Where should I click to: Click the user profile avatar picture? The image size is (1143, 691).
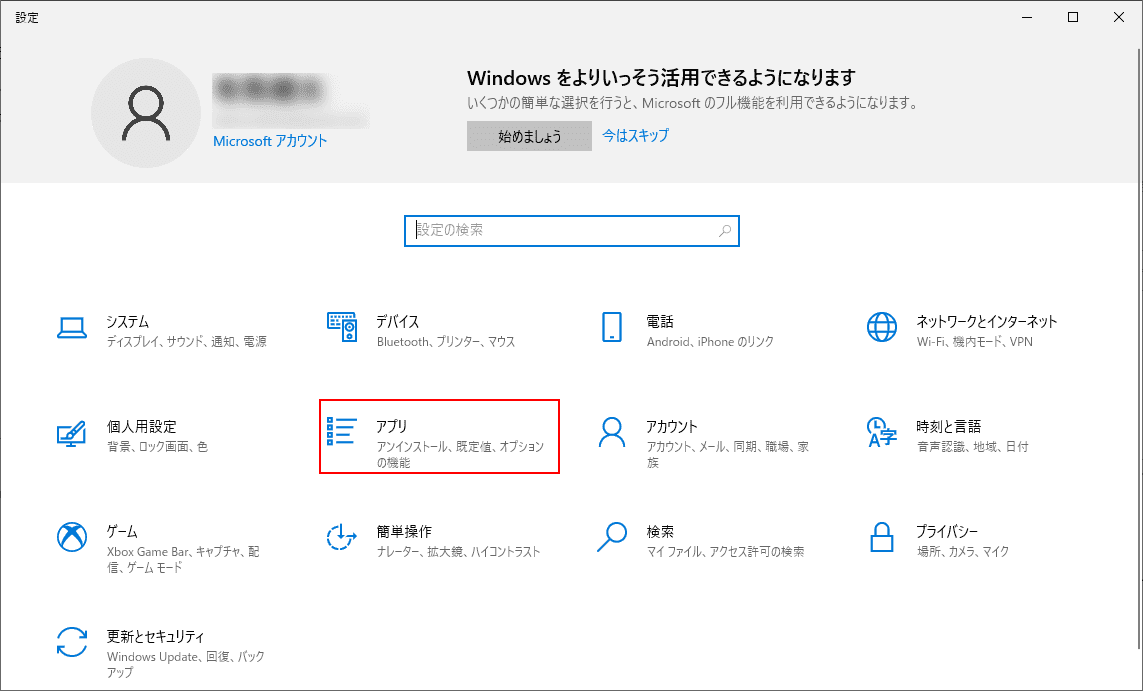pos(146,113)
